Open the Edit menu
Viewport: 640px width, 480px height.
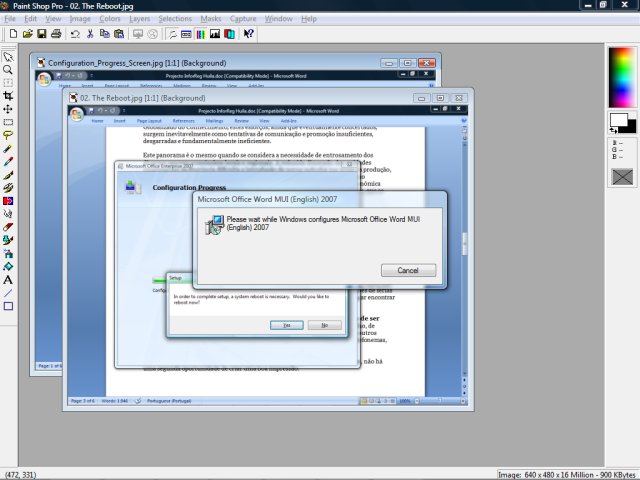point(31,19)
